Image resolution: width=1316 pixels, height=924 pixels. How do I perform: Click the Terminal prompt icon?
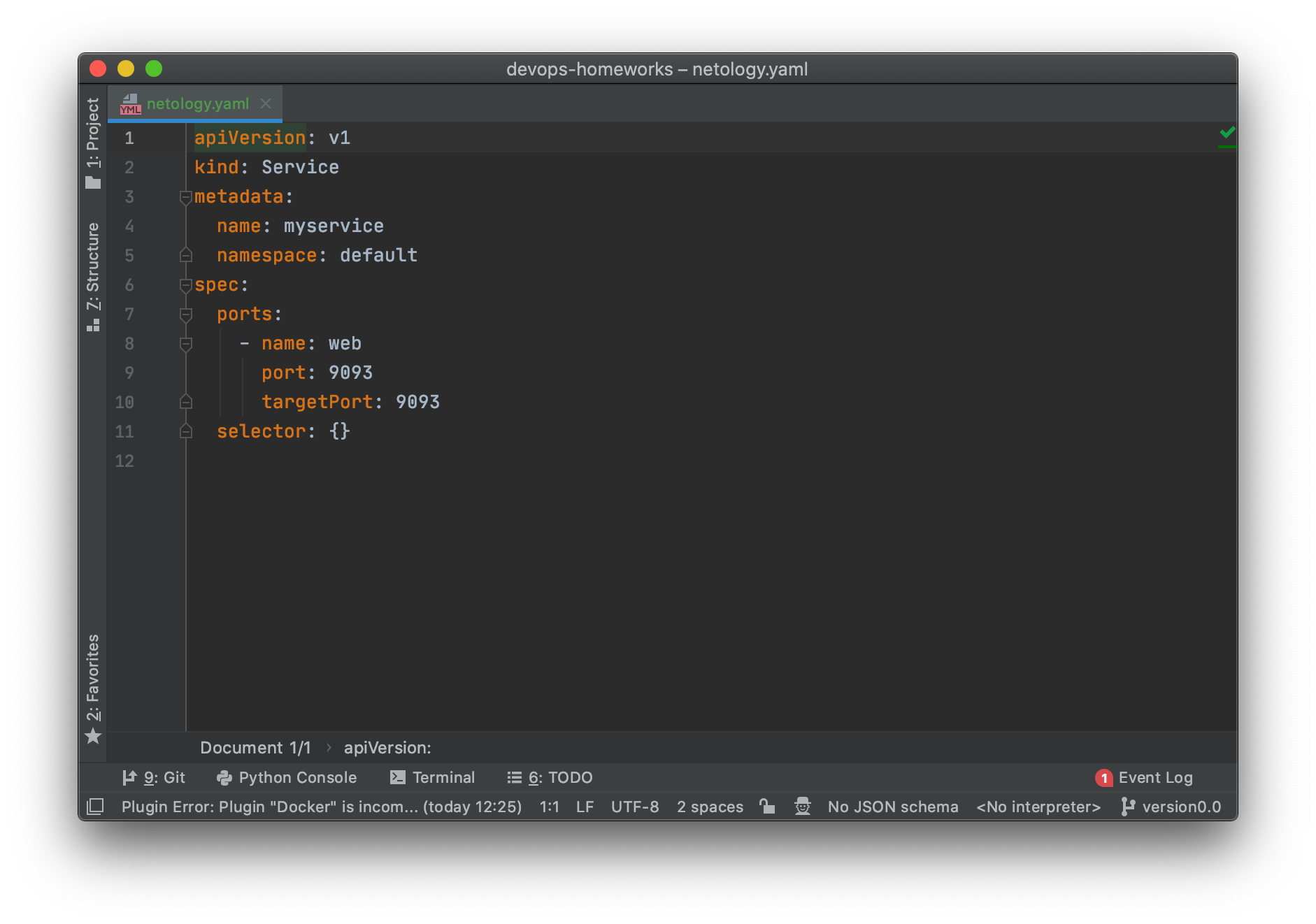398,777
